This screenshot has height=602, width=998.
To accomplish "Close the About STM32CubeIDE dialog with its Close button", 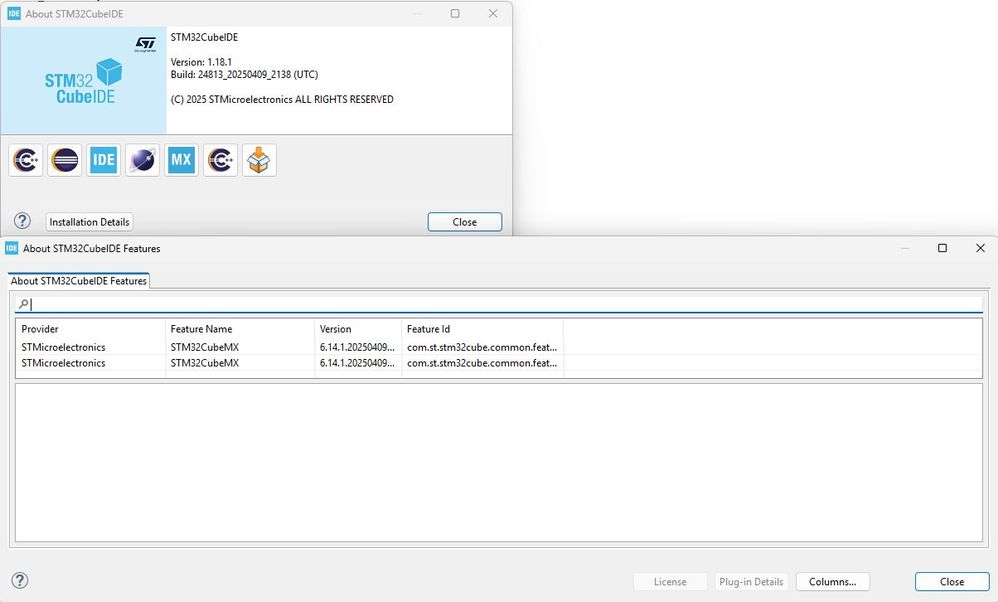I will pyautogui.click(x=465, y=222).
